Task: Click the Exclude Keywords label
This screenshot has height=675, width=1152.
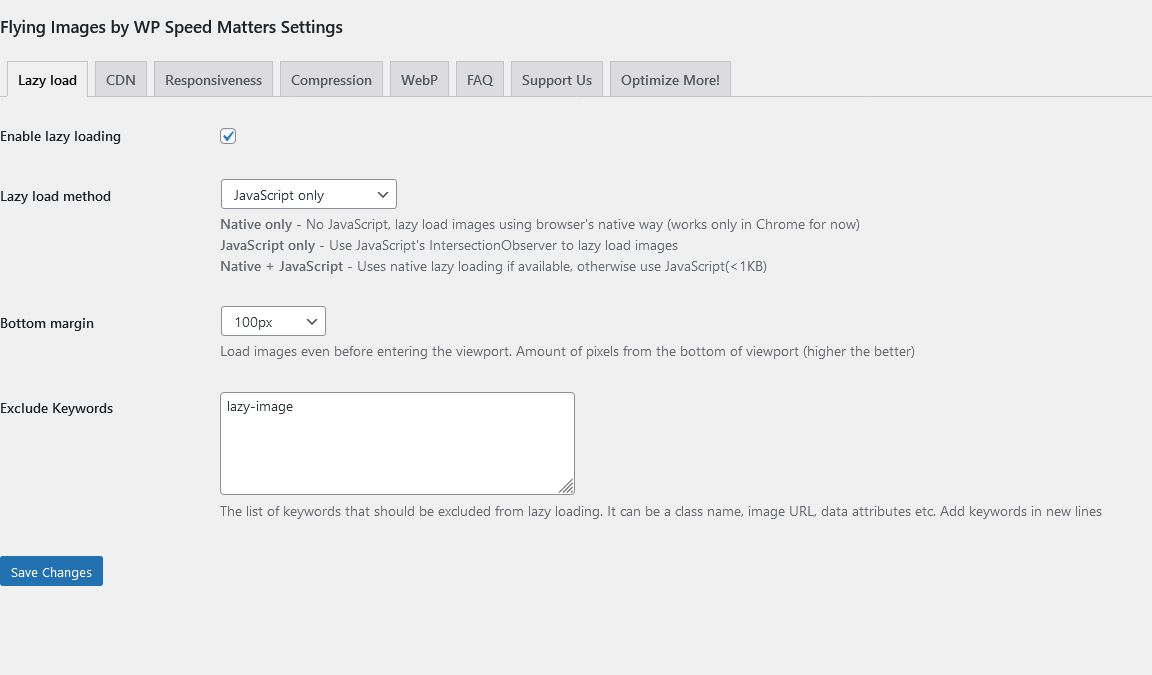Action: 57,408
